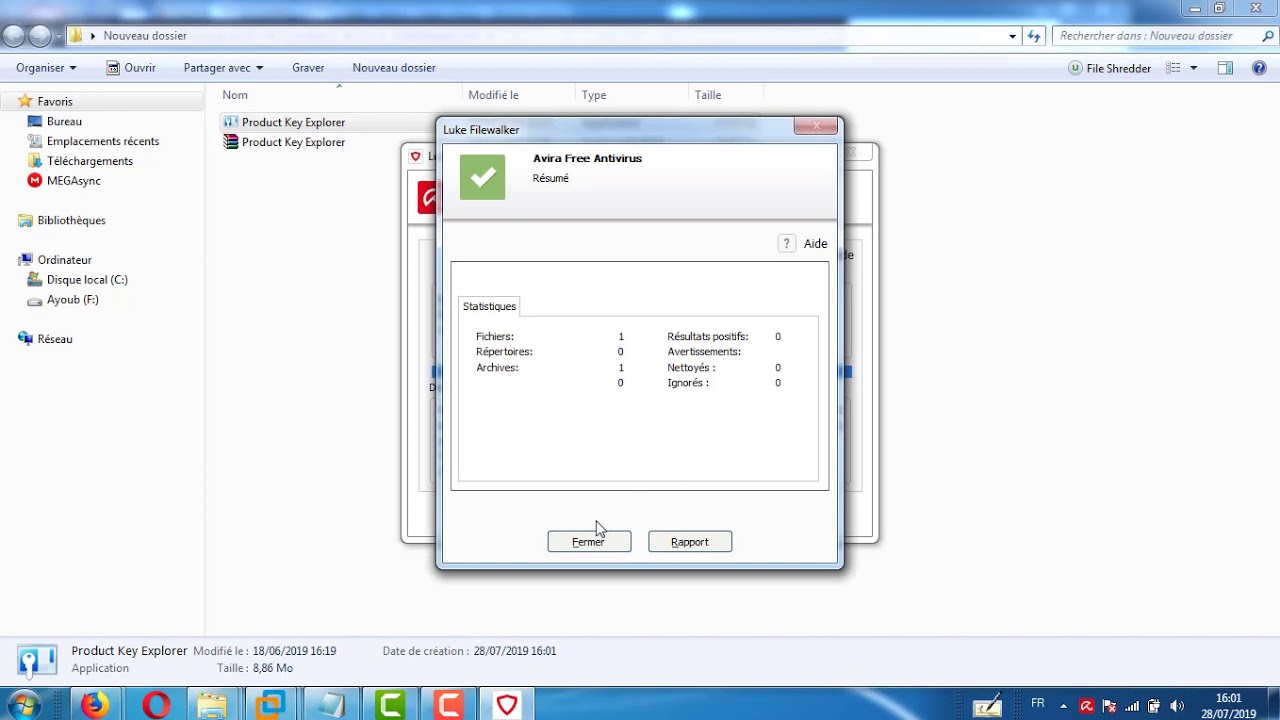Screen dimensions: 1280x720
Task: Open Emplacements récents in the sidebar
Action: click(x=102, y=141)
